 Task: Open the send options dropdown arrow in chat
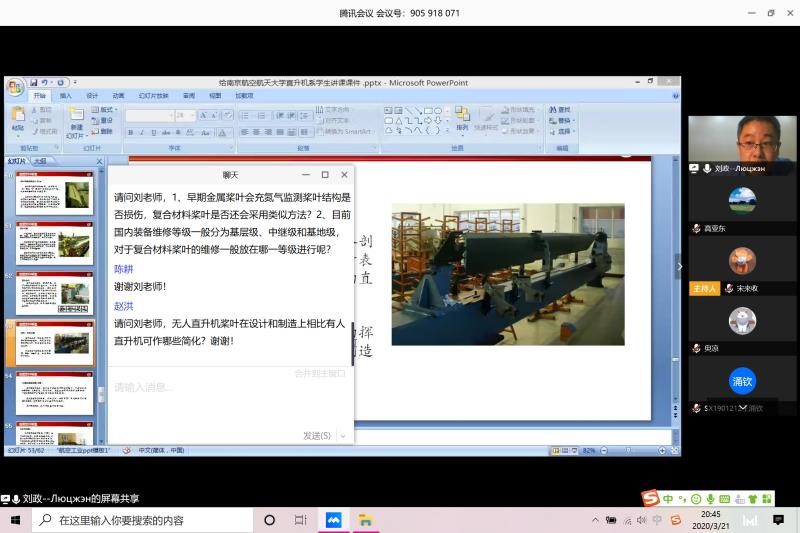coord(343,436)
